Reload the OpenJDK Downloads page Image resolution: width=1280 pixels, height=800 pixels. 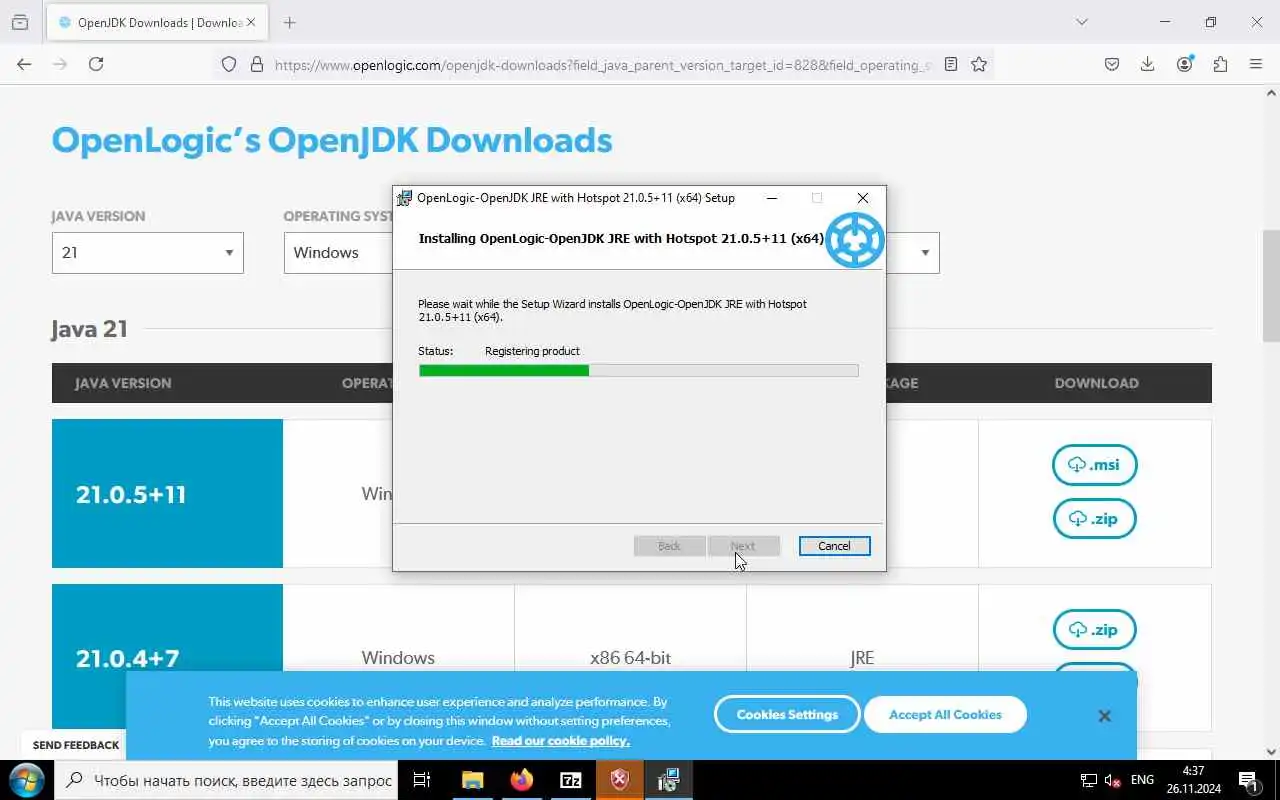[96, 64]
